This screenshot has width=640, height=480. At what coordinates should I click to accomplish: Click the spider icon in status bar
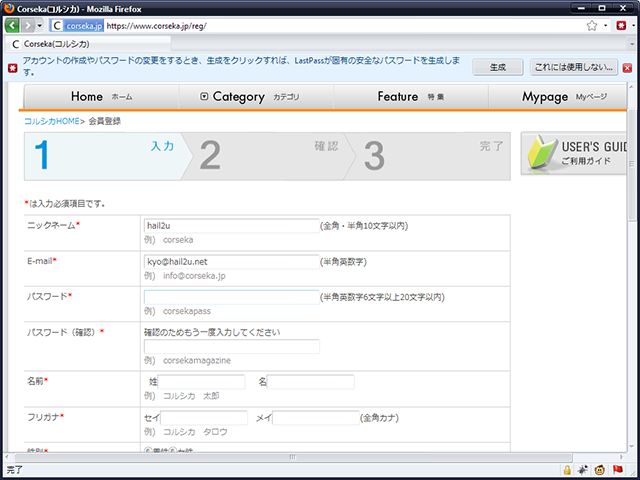pos(583,469)
